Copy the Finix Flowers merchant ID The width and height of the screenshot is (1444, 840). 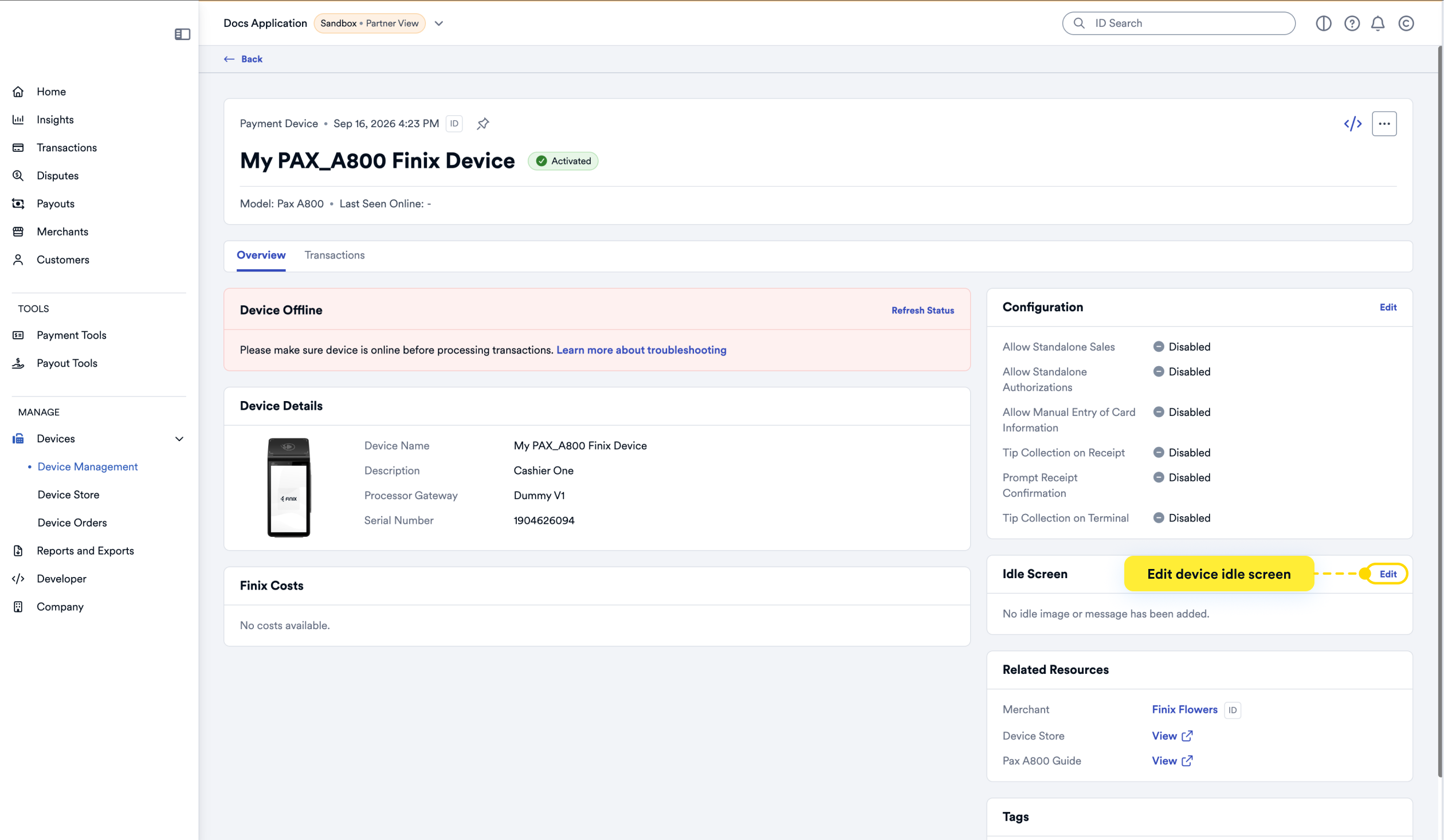tap(1233, 710)
